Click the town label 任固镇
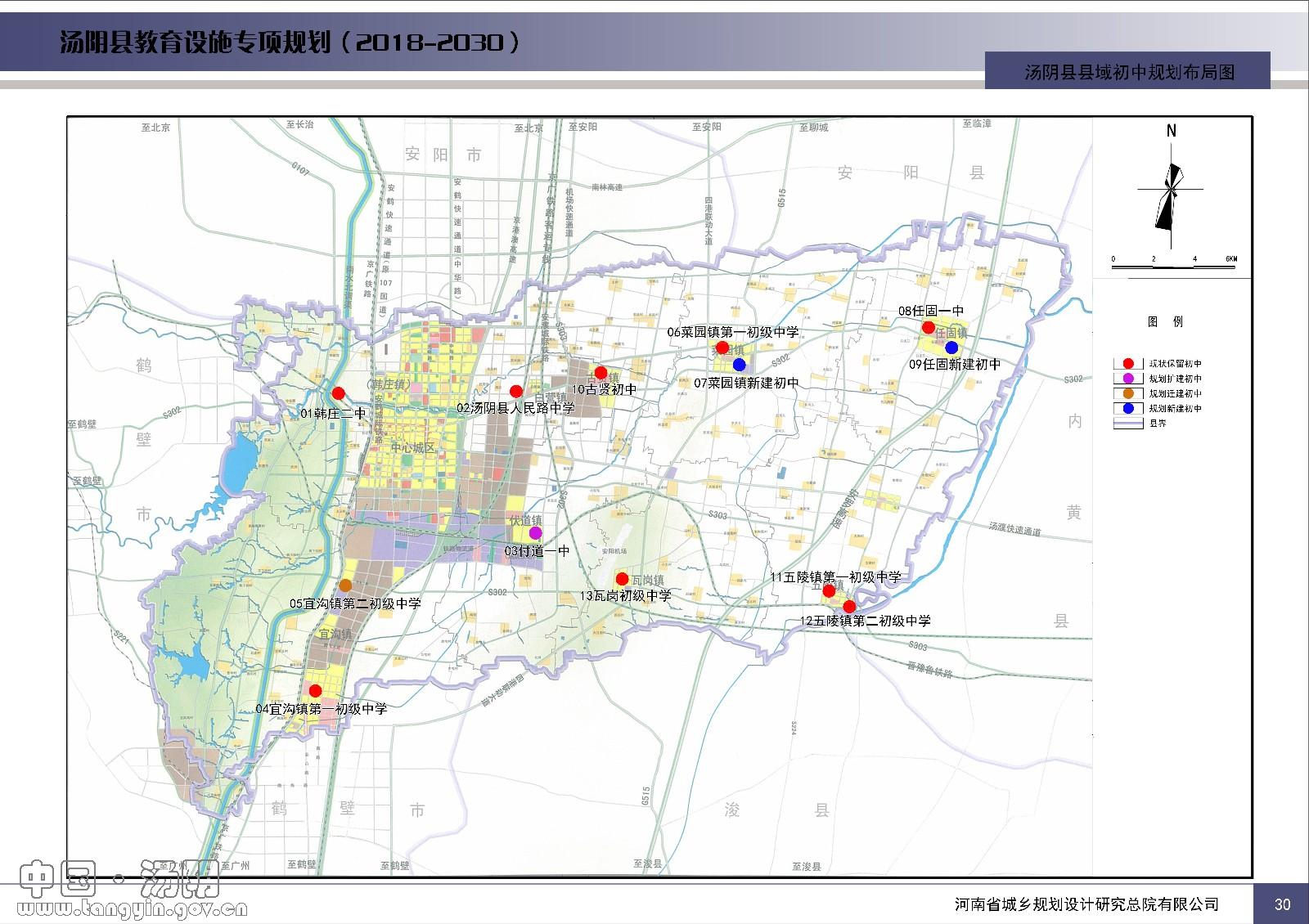 pyautogui.click(x=951, y=334)
